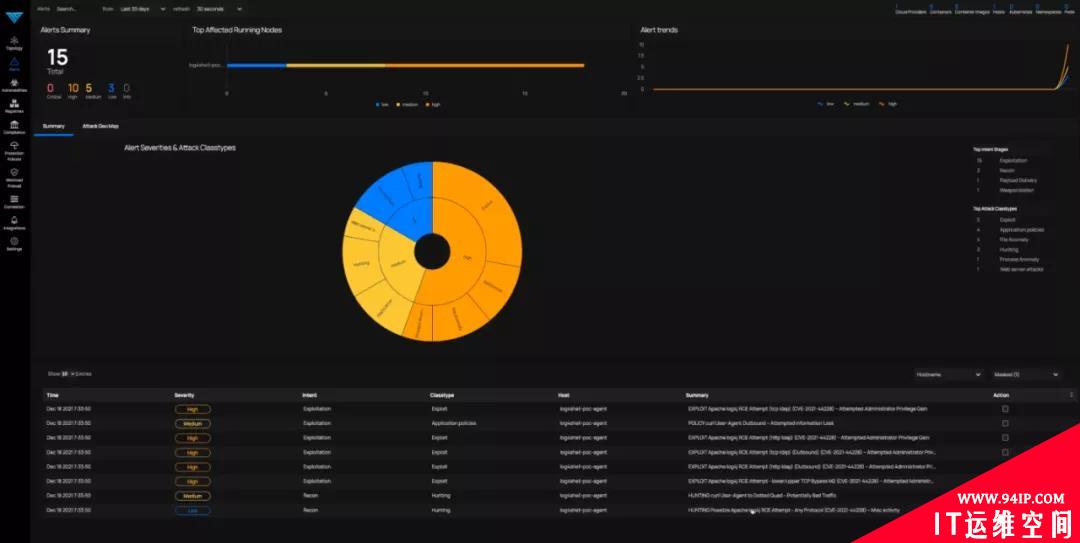Open the Hosts top tab
Viewport: 1080px width, 543px height.
(999, 10)
